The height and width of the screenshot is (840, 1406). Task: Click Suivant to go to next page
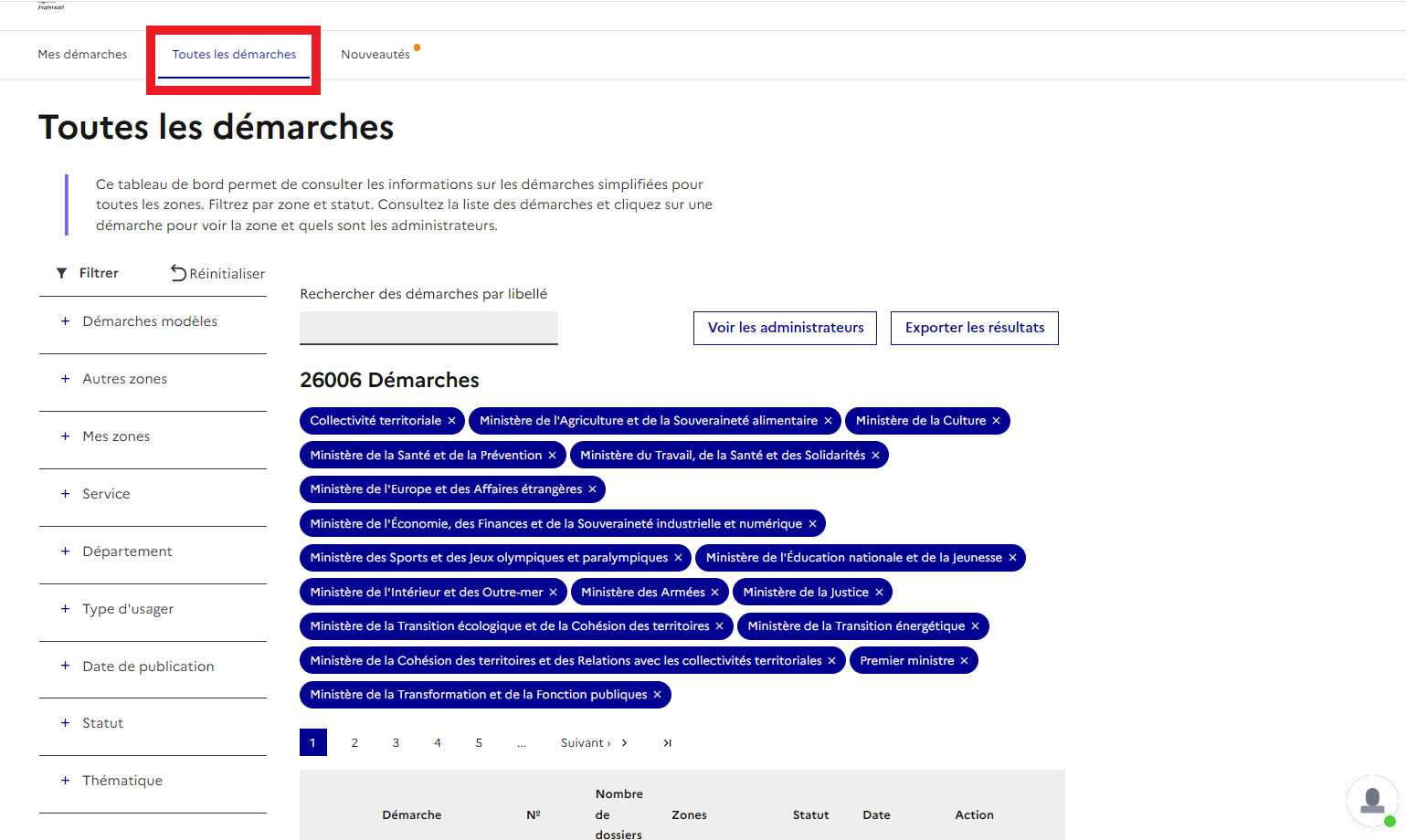click(x=593, y=743)
